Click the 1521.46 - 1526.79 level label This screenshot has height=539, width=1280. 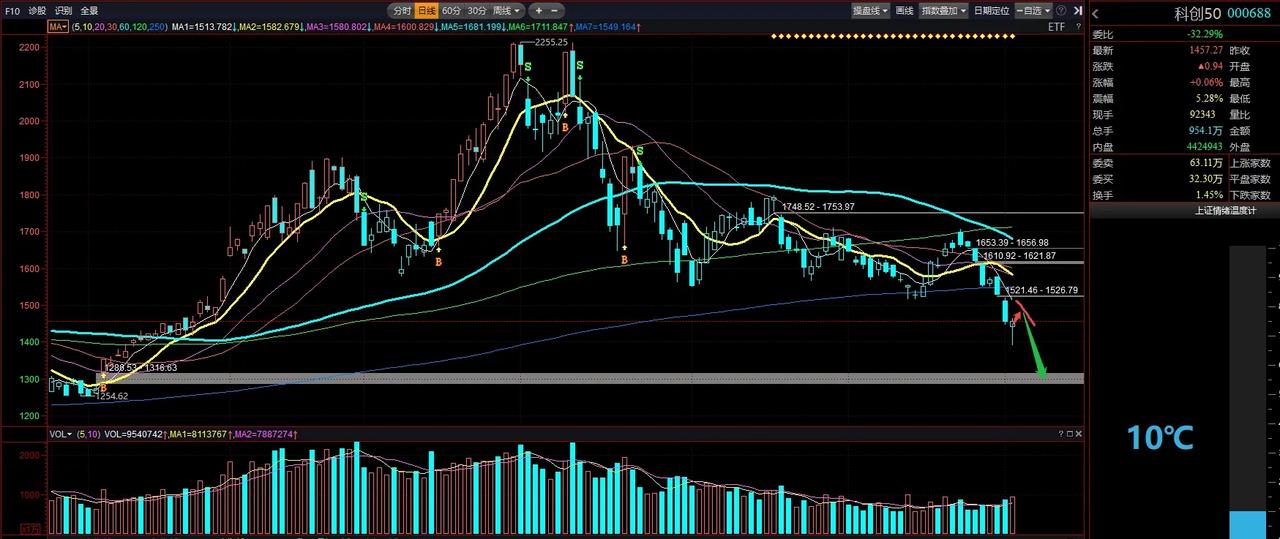point(1042,290)
